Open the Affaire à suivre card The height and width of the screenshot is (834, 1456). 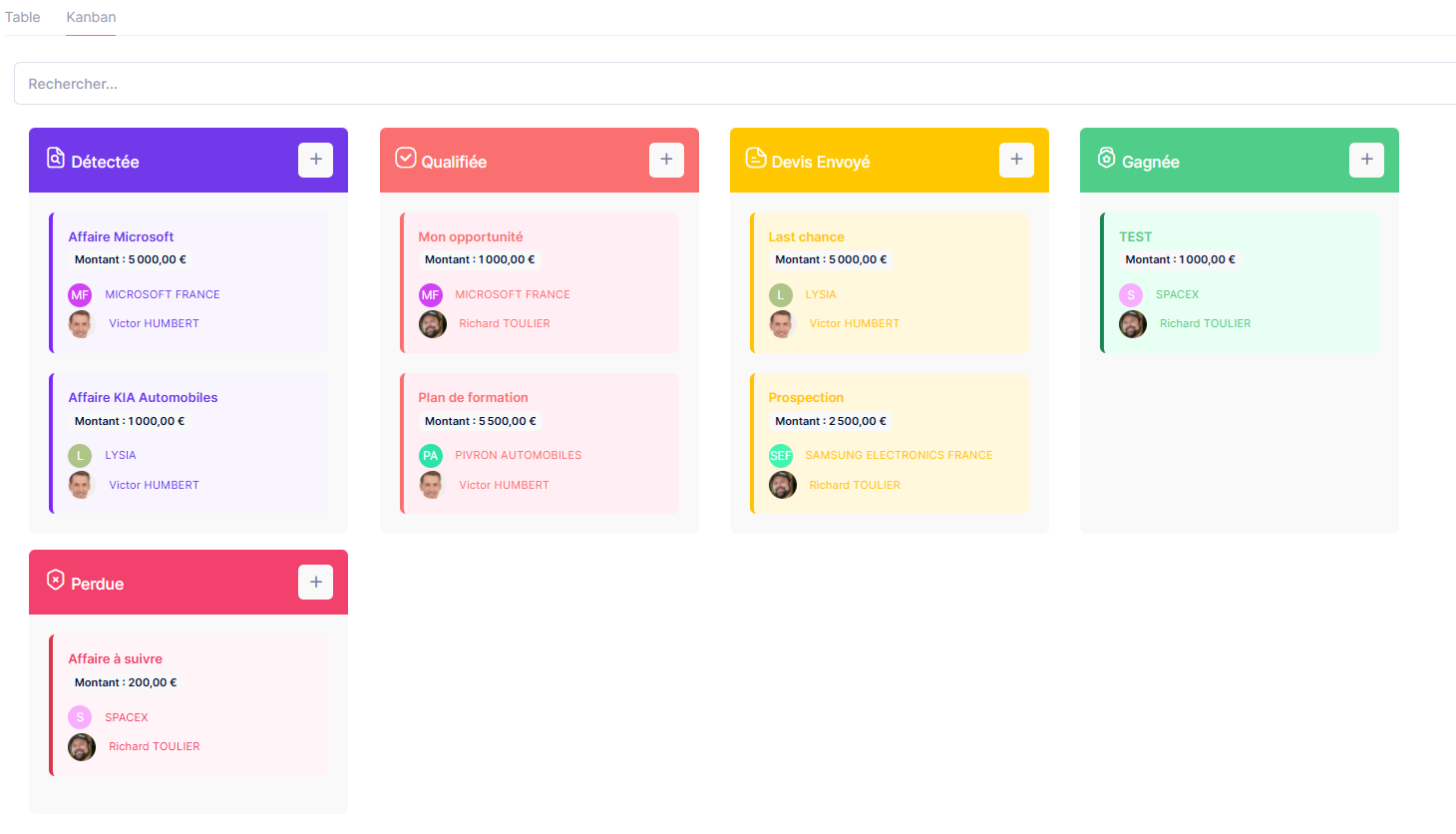pos(115,658)
